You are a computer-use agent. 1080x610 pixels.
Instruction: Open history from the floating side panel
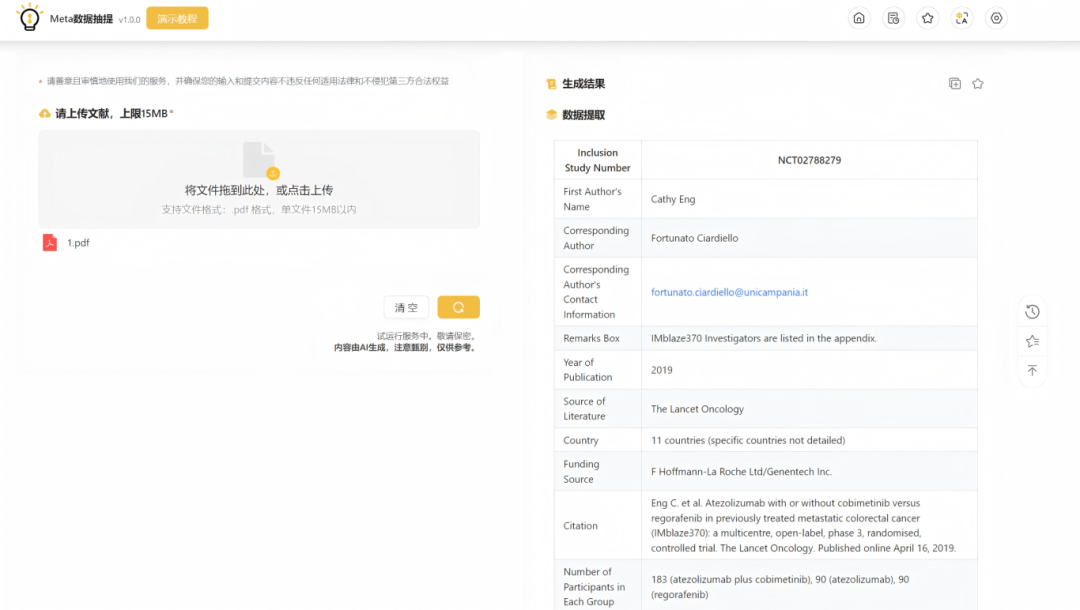tap(1033, 312)
